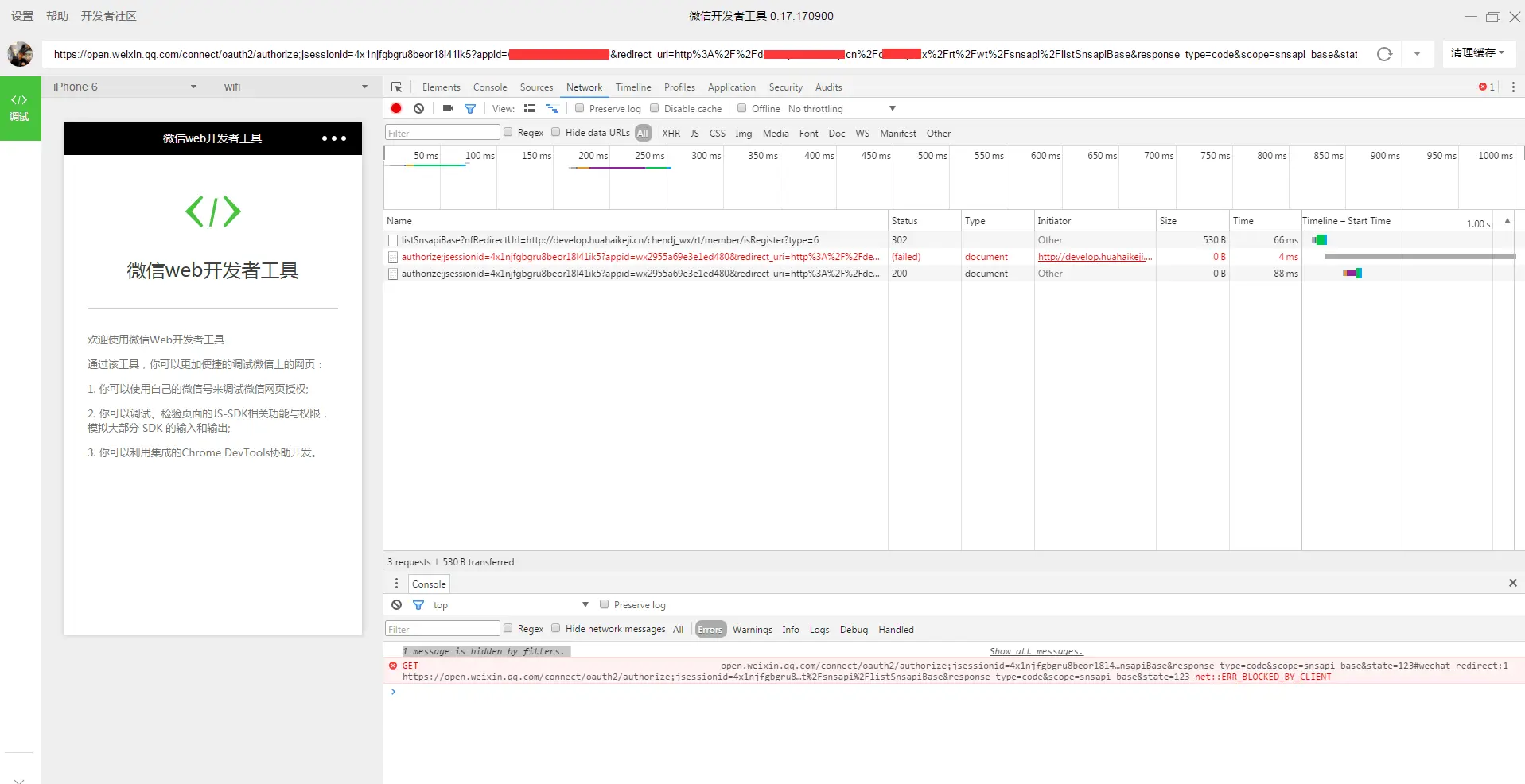
Task: Select the failed authorize request row
Action: [948, 257]
